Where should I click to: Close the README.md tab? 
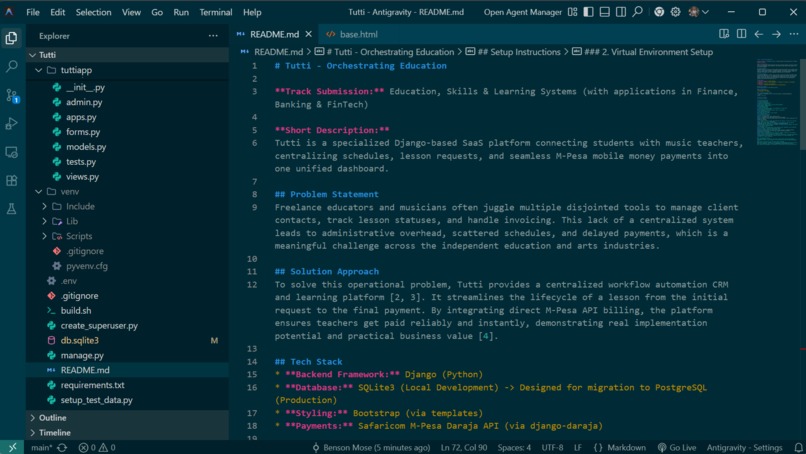[x=308, y=34]
